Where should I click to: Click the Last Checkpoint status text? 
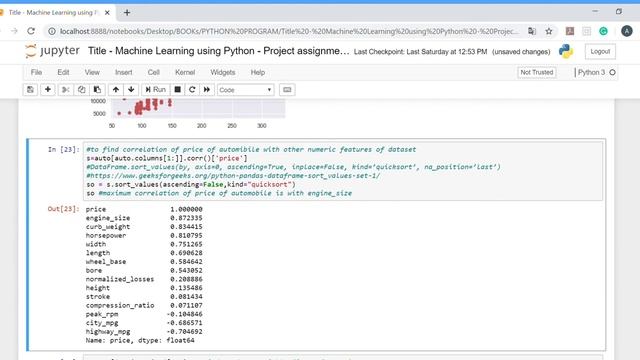click(420, 52)
